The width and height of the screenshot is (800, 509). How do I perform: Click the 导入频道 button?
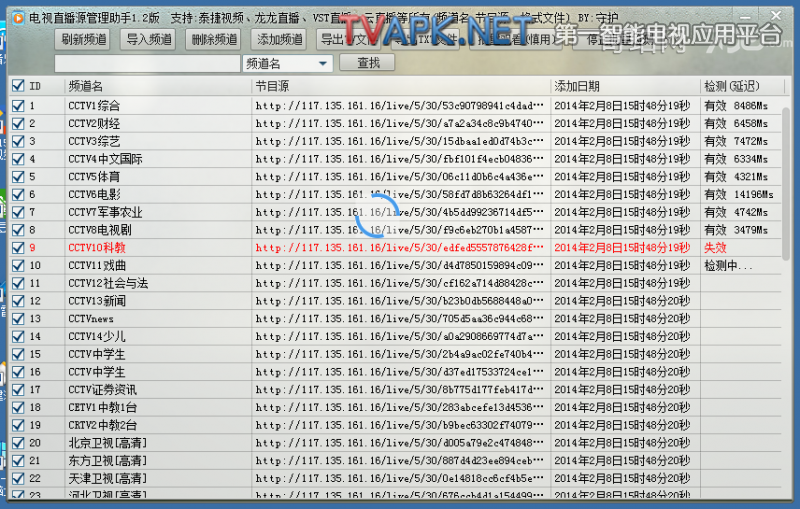click(148, 39)
